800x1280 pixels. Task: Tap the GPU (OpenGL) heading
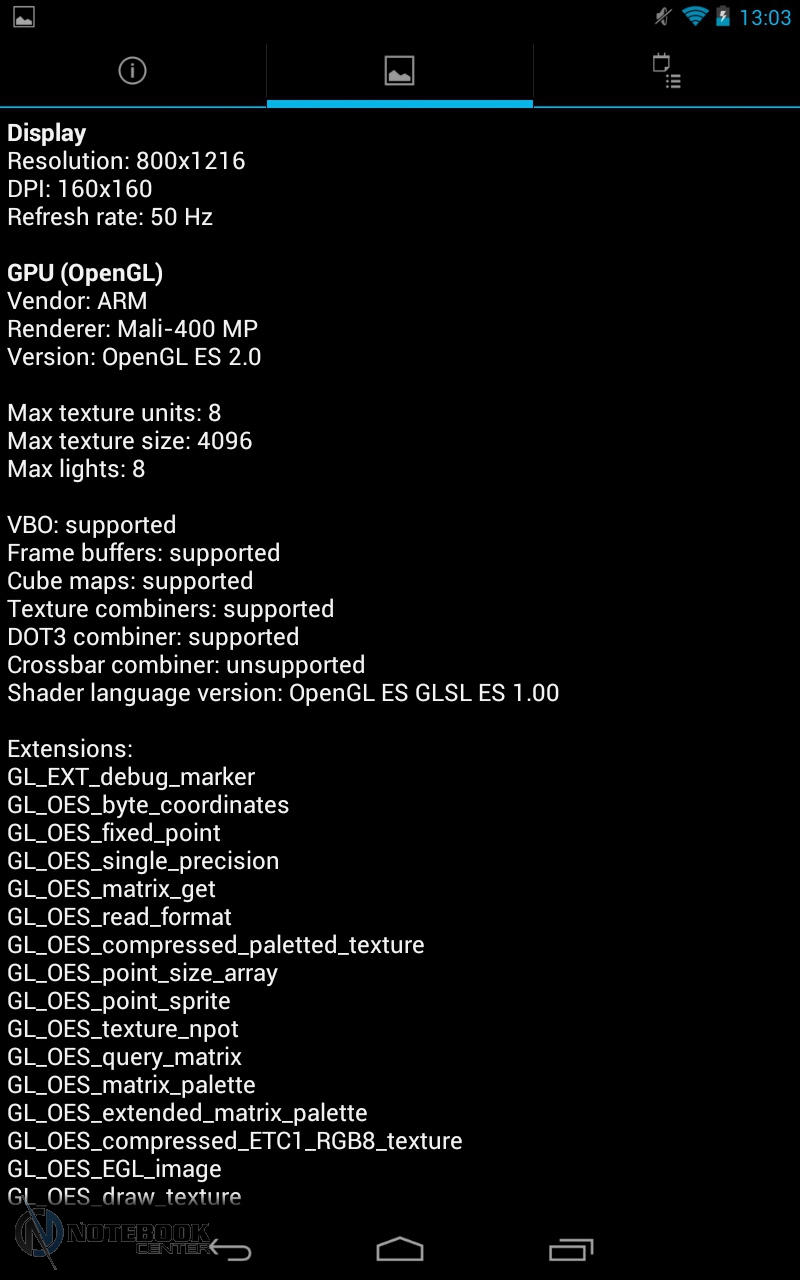(85, 273)
